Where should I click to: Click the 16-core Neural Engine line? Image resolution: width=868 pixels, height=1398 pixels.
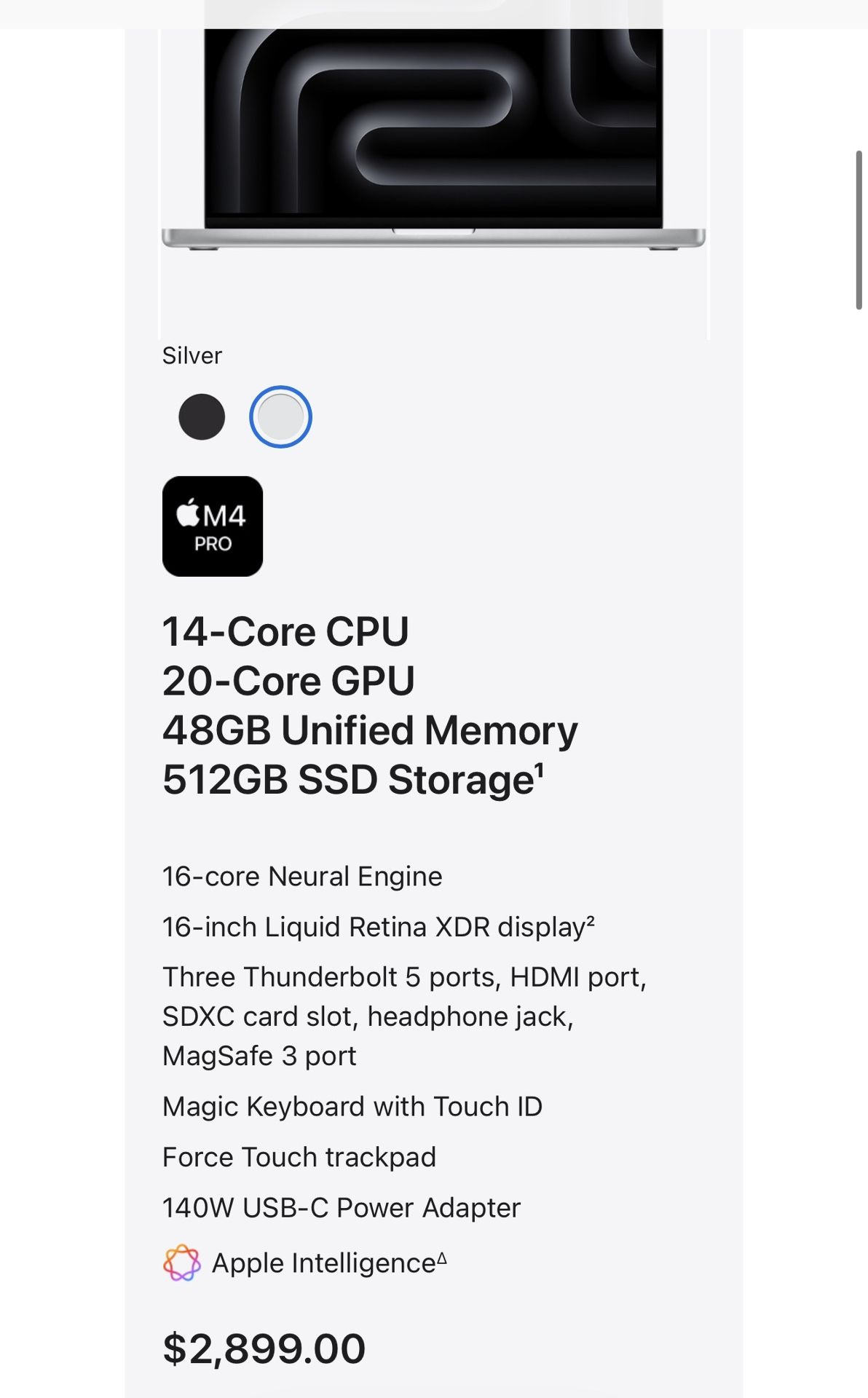pos(302,877)
